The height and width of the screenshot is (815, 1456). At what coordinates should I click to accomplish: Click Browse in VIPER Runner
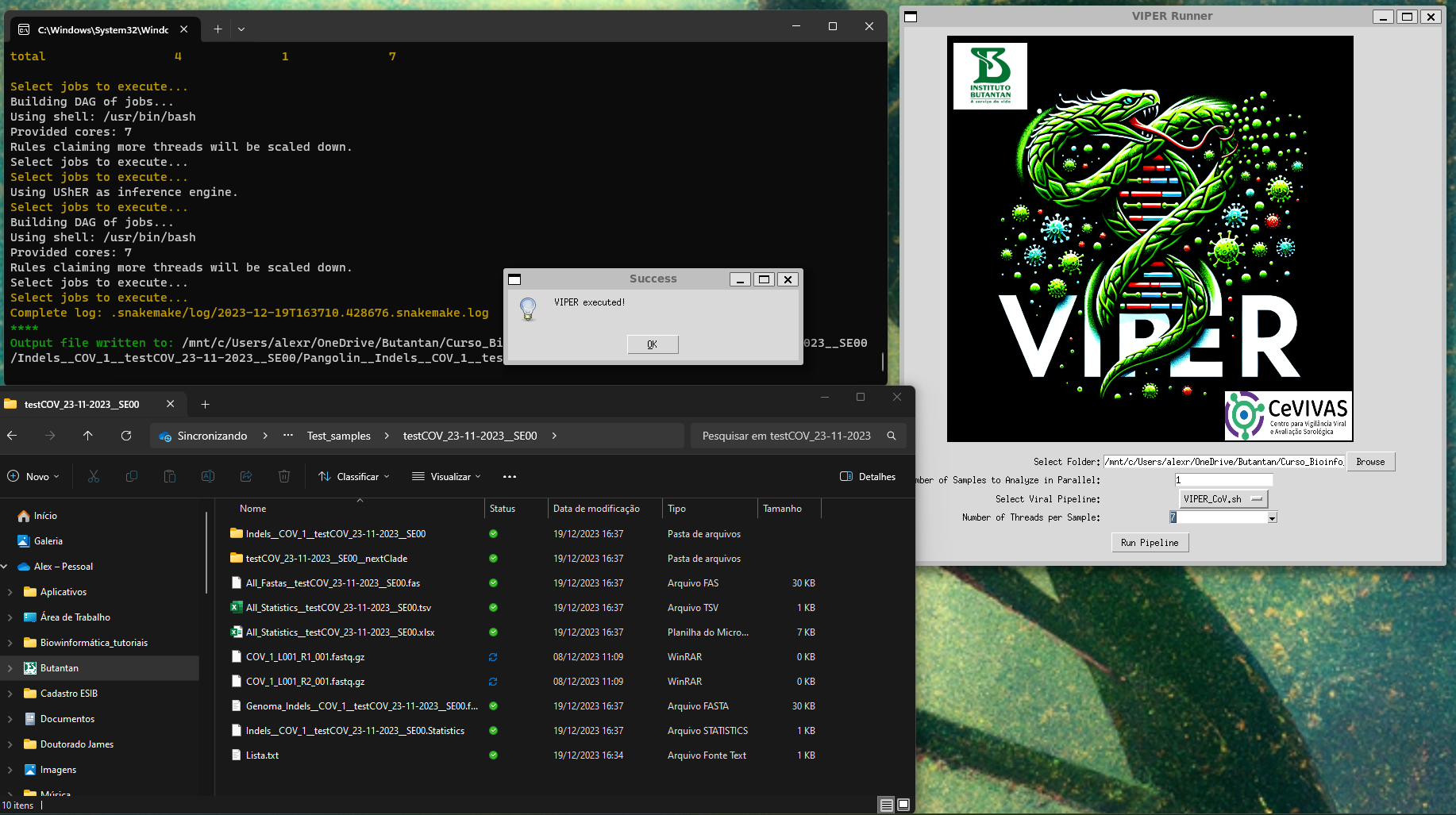(x=1370, y=462)
